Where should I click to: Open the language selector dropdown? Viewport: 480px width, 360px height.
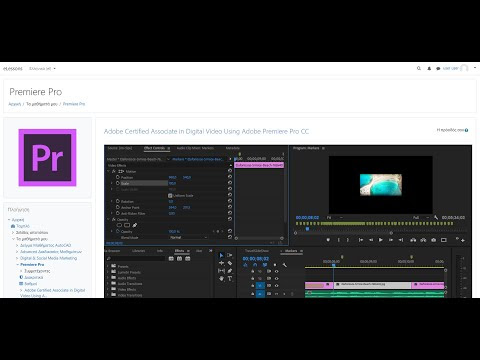(42, 69)
